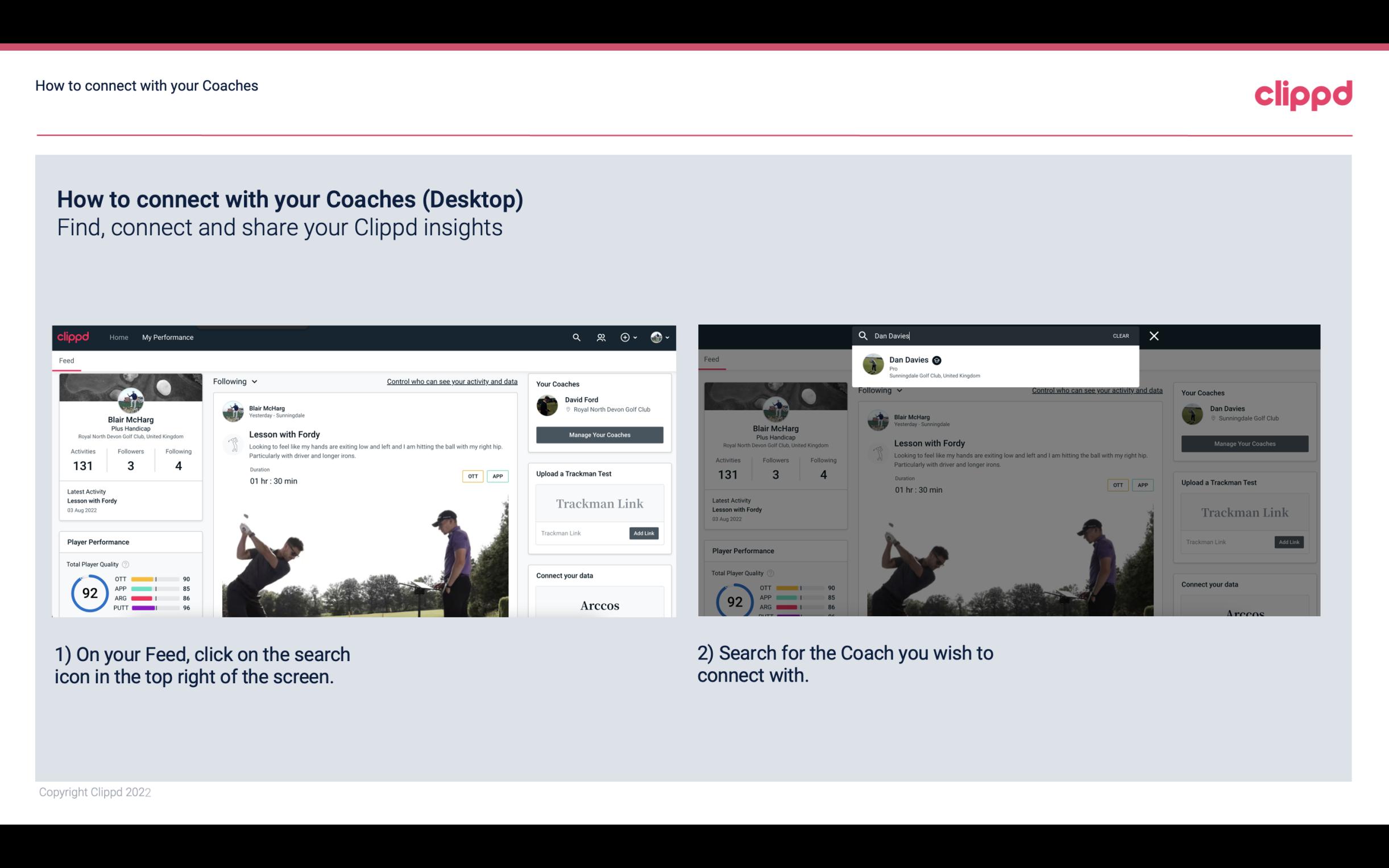This screenshot has height=868, width=1389.
Task: Click the close X button on search overlay
Action: coord(1154,335)
